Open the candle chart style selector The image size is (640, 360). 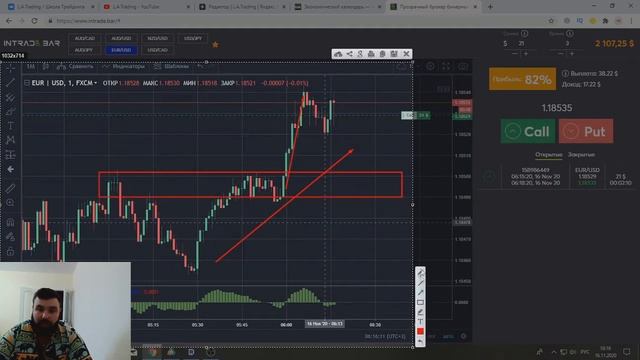45,66
